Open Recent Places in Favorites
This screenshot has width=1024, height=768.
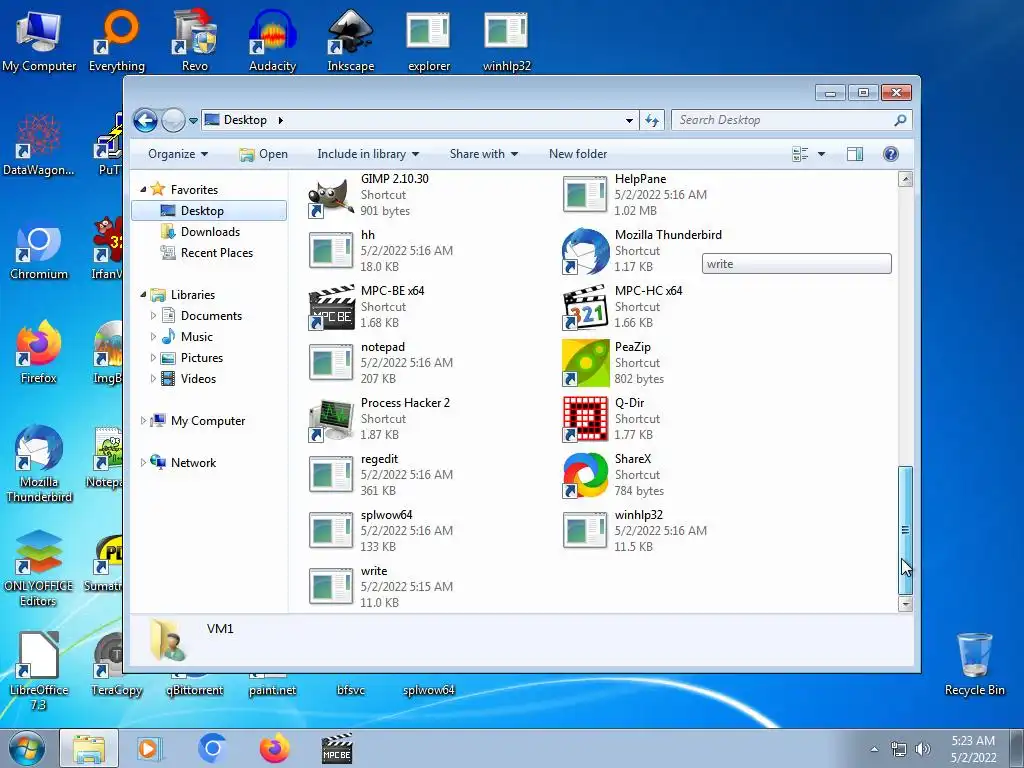pos(216,253)
